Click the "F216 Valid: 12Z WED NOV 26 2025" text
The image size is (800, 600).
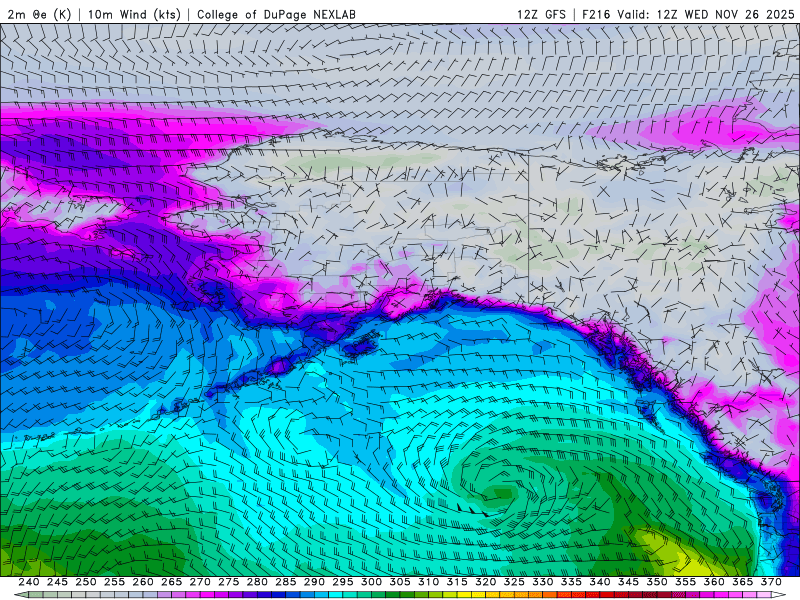tap(688, 15)
